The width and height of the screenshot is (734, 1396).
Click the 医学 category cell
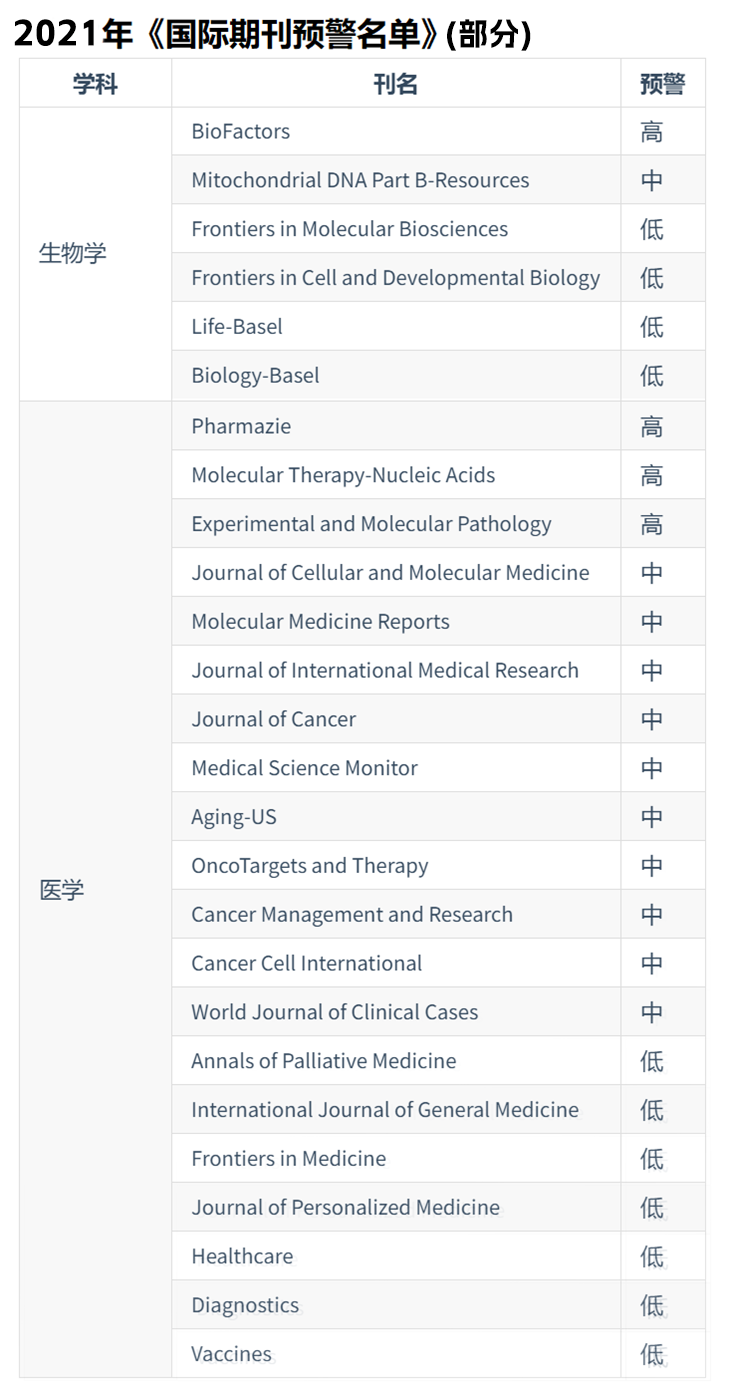click(x=61, y=890)
